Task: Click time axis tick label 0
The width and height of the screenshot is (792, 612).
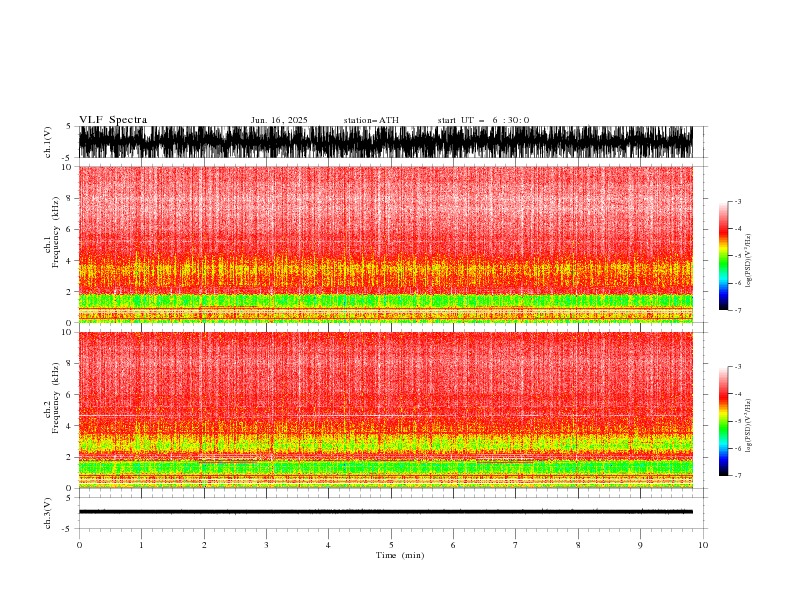Action: point(79,545)
